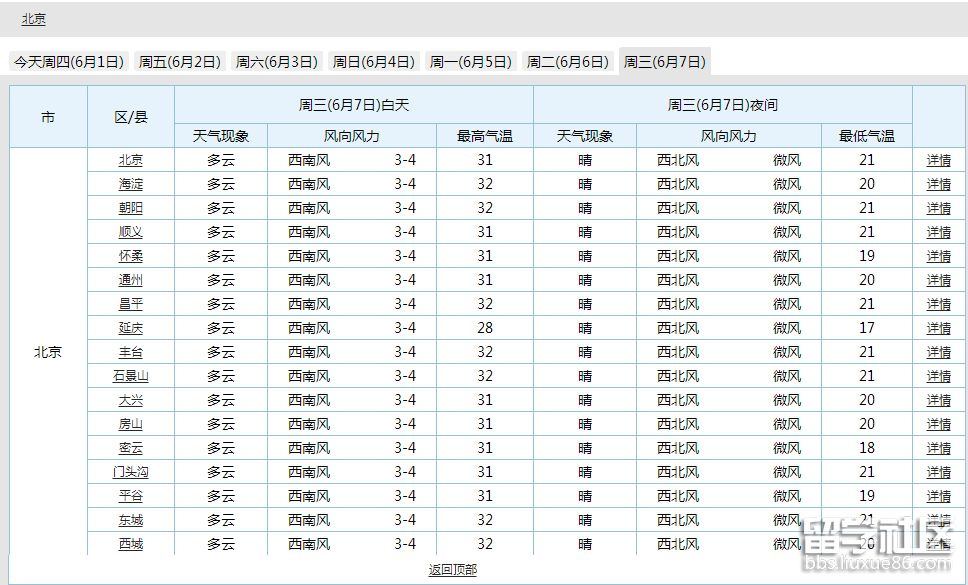
Task: View the 门头沟 district forecast
Action: (131, 471)
